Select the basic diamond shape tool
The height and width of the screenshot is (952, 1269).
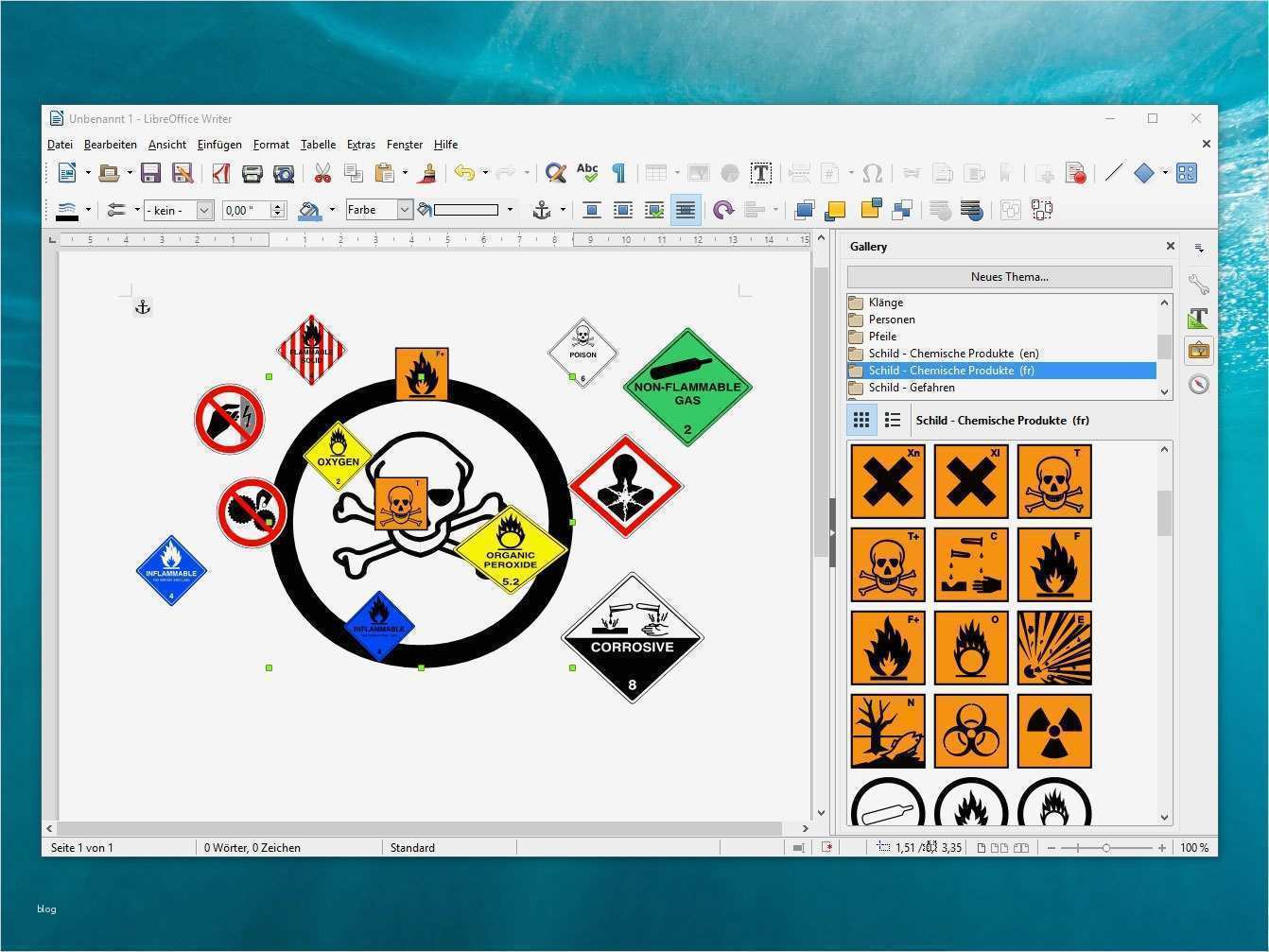(1142, 173)
